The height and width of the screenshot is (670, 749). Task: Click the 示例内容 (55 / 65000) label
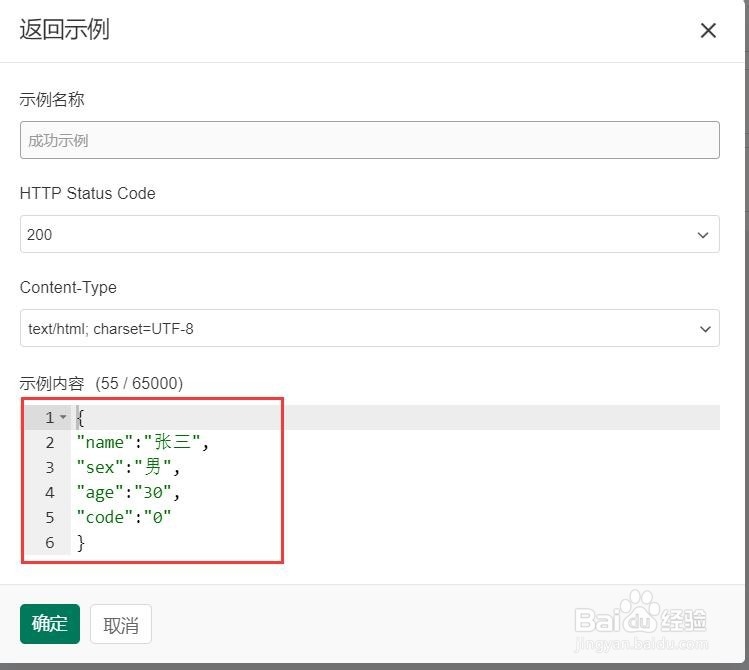click(x=101, y=383)
